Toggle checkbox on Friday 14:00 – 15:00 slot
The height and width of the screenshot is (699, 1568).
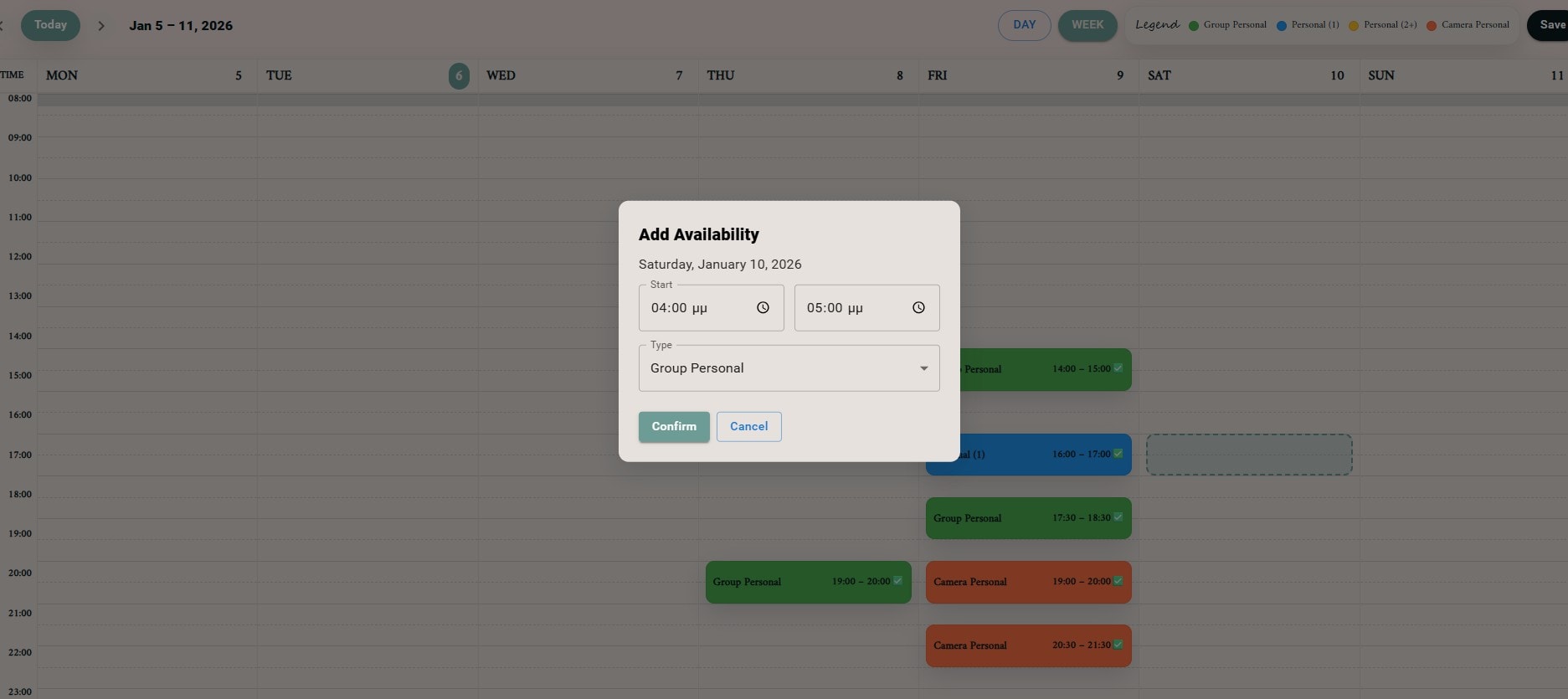1118,368
